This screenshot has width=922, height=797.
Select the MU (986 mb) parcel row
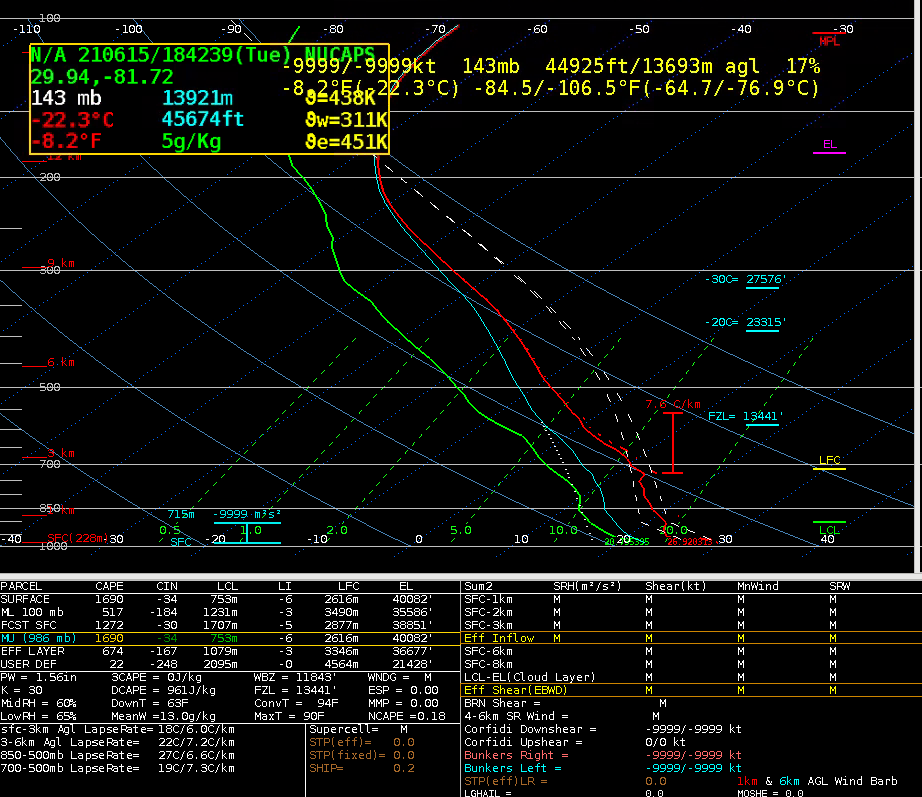229,638
